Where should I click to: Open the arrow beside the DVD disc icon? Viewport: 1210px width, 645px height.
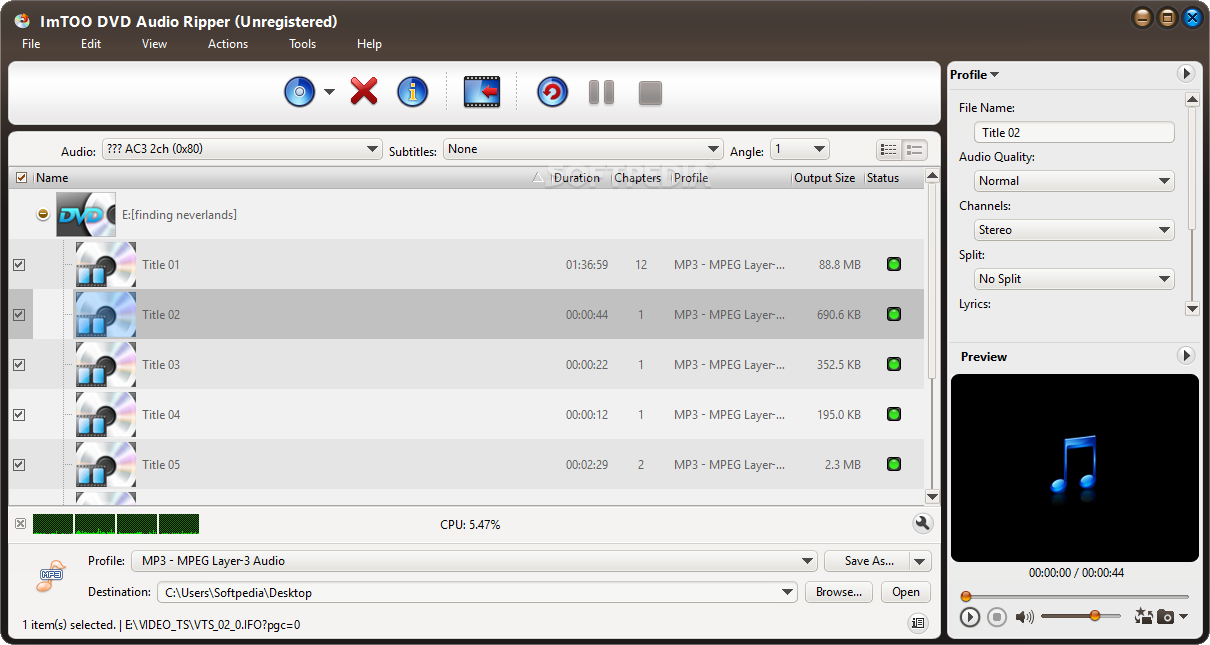(329, 93)
